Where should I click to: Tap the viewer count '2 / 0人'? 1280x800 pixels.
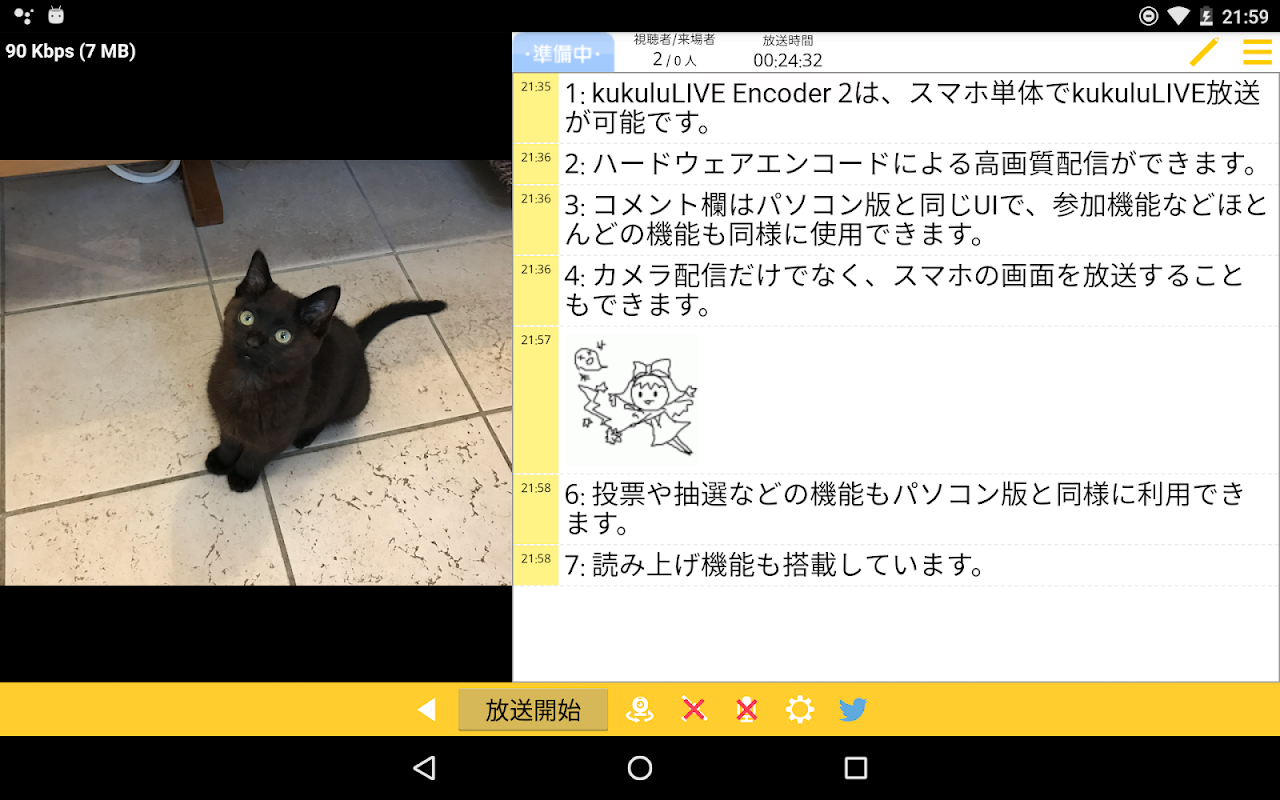[674, 60]
